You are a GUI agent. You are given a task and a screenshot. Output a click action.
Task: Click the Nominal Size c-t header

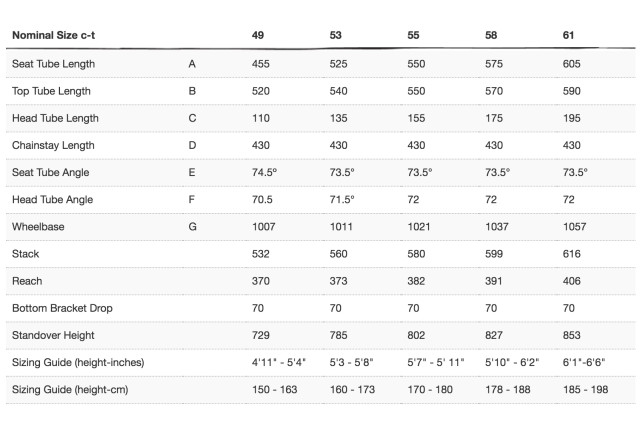pyautogui.click(x=53, y=35)
